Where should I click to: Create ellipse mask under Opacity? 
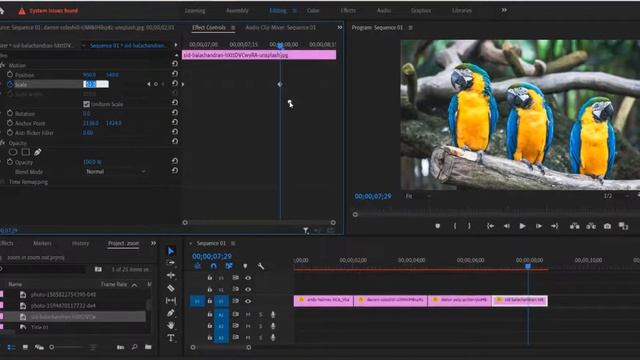[13, 152]
